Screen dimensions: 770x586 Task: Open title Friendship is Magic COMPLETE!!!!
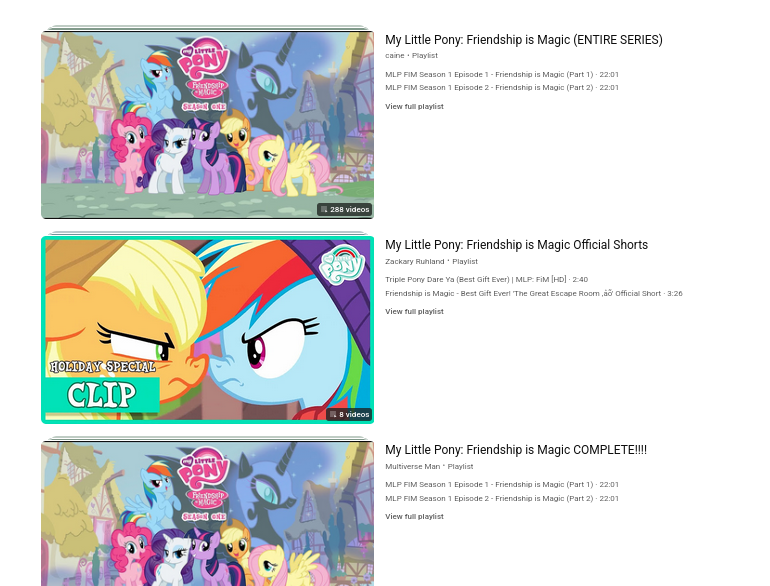(516, 450)
